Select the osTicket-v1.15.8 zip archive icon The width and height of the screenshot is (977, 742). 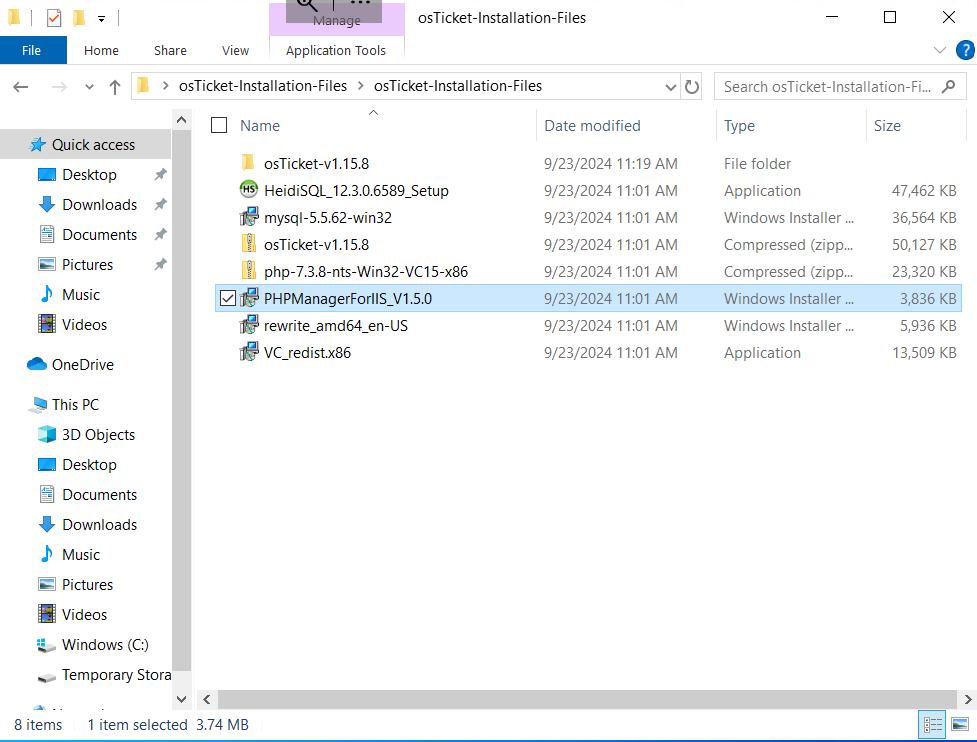pyautogui.click(x=249, y=244)
